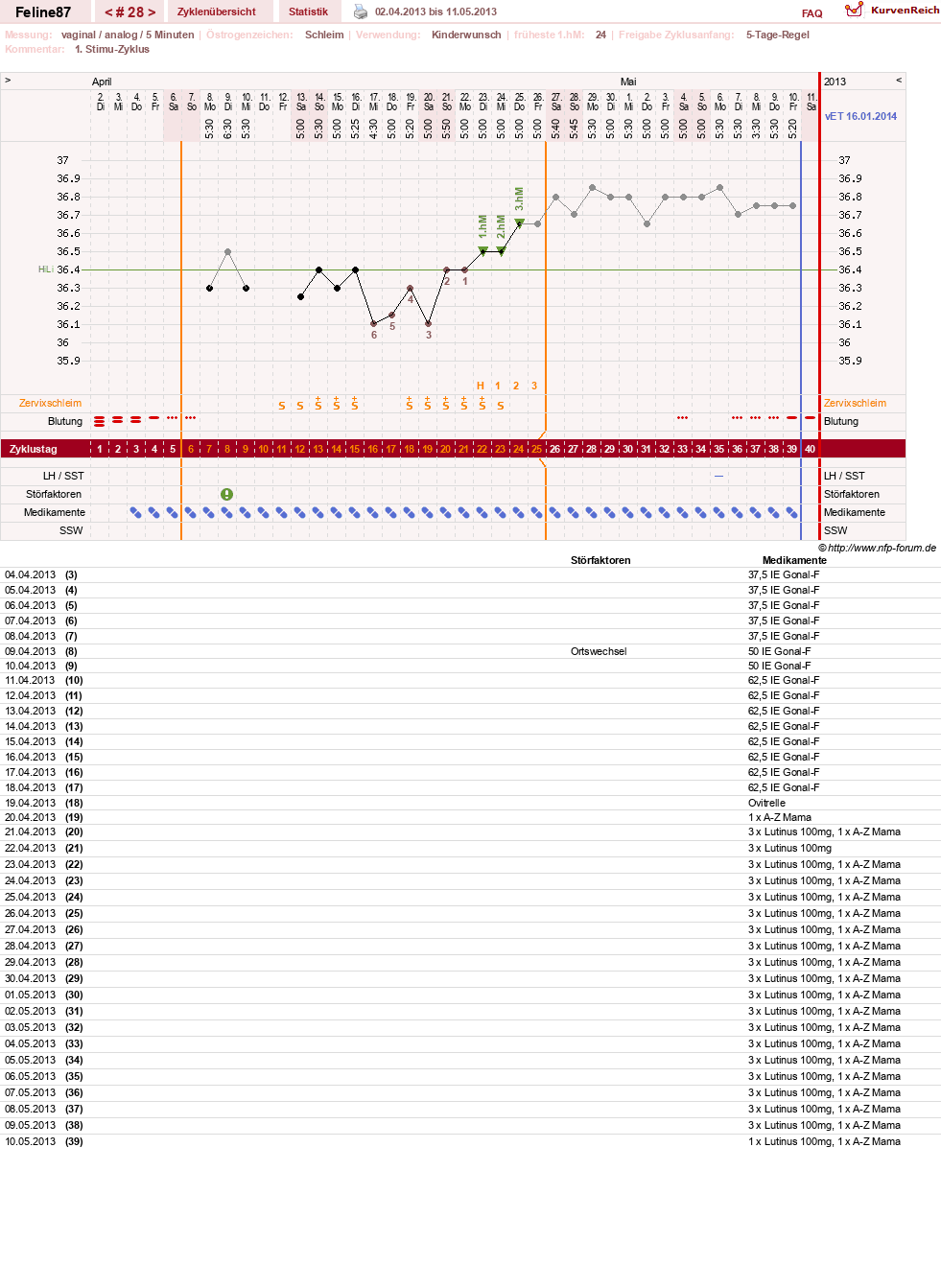Click the cervical mucus S icon on day 11
Image resolution: width=941 pixels, height=1288 pixels.
click(281, 406)
